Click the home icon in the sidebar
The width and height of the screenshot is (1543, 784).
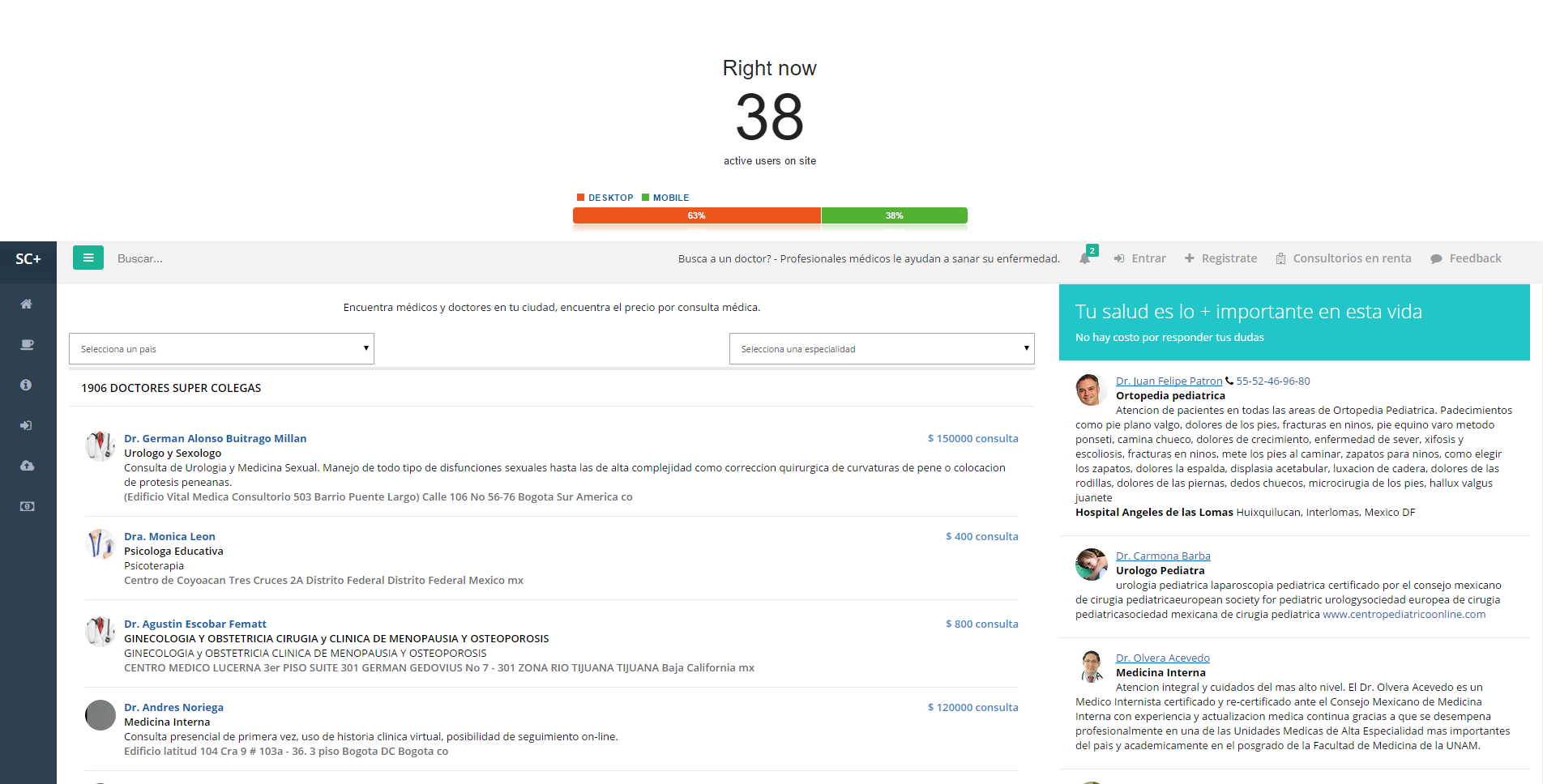26,304
